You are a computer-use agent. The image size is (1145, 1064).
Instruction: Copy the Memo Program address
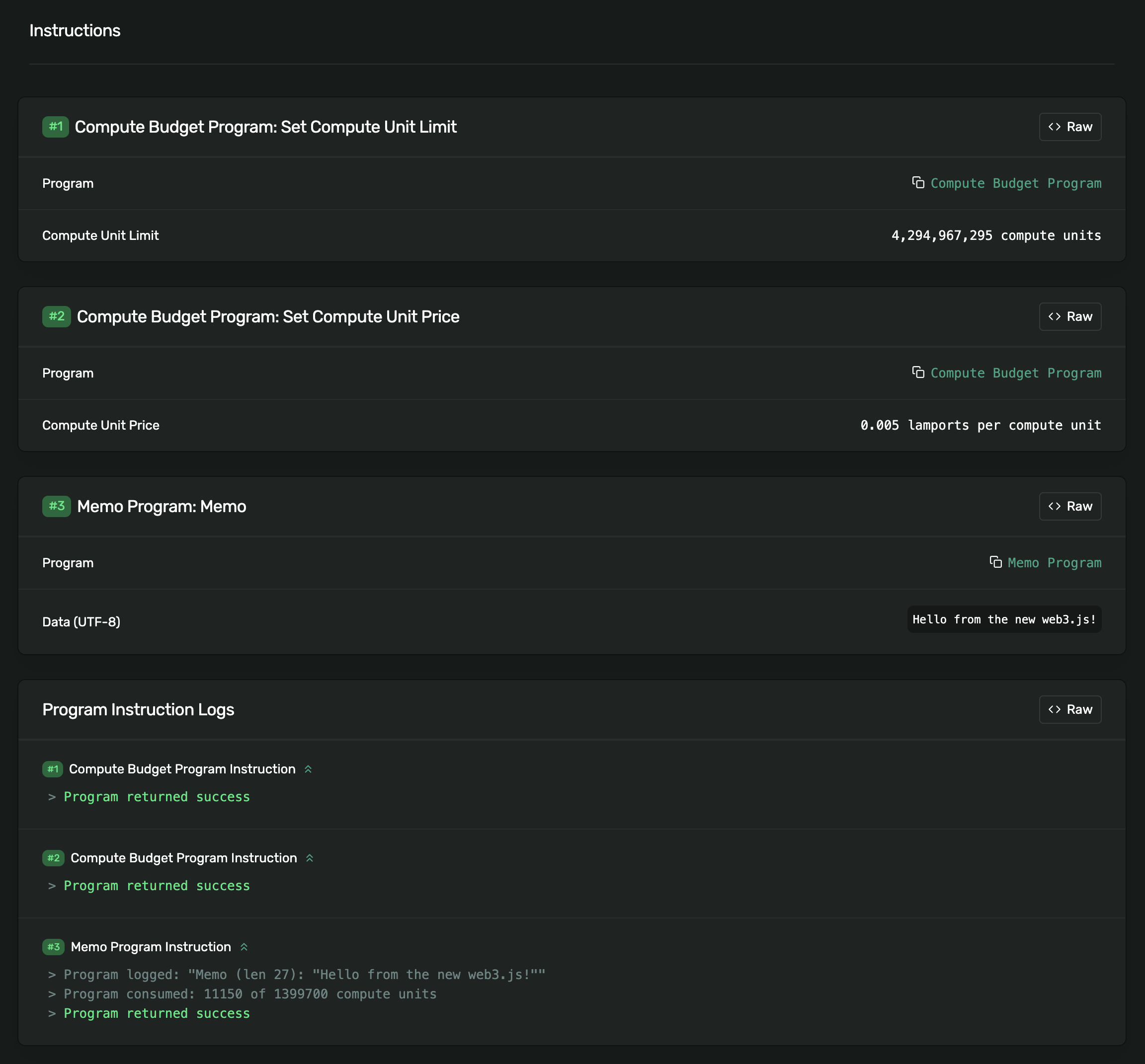(x=995, y=562)
